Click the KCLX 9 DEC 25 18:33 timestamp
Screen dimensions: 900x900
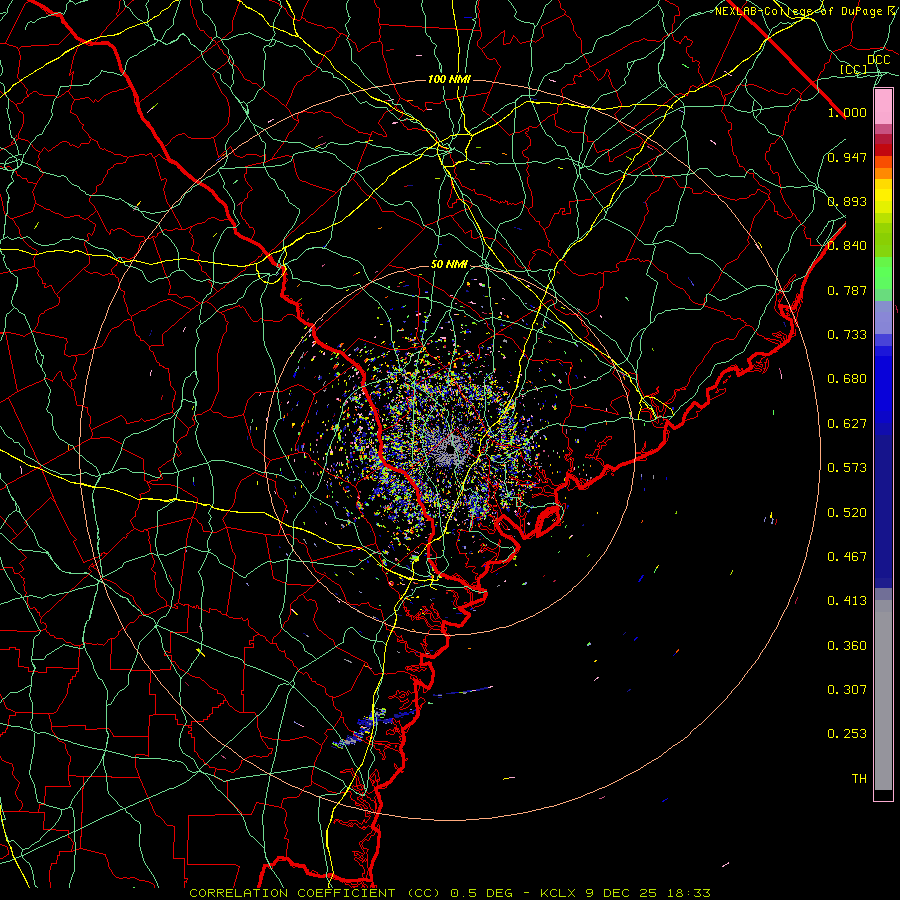(x=625, y=893)
